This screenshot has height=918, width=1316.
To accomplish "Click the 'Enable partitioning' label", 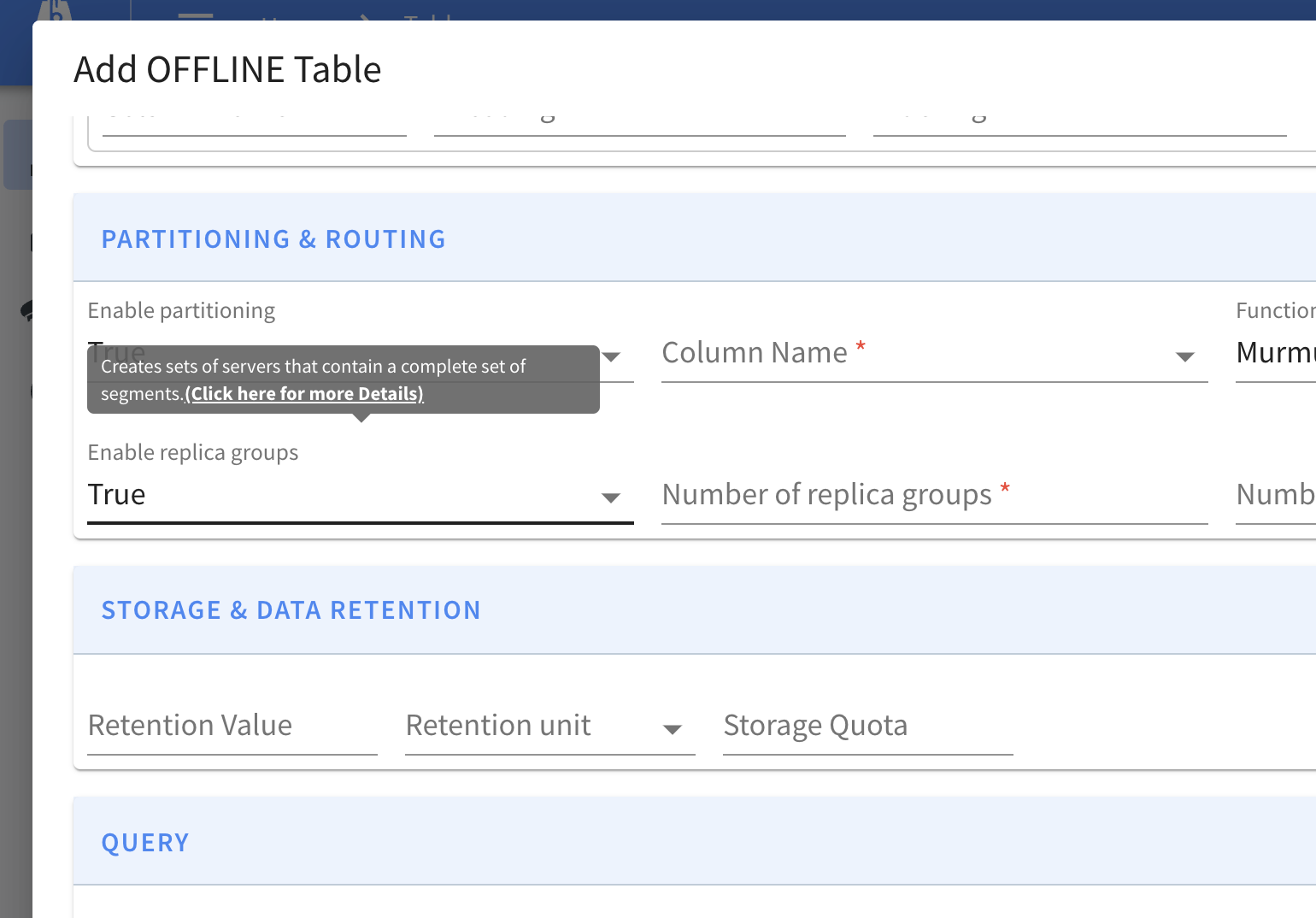I will coord(181,310).
